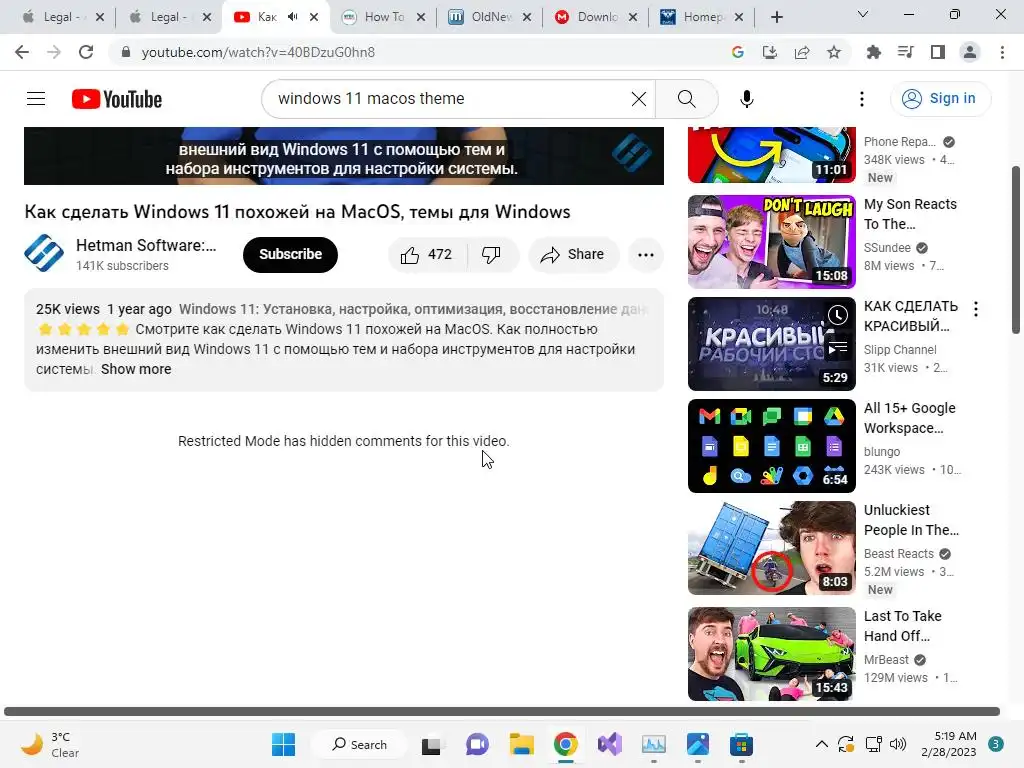Open Task View from the taskbar

pyautogui.click(x=432, y=744)
